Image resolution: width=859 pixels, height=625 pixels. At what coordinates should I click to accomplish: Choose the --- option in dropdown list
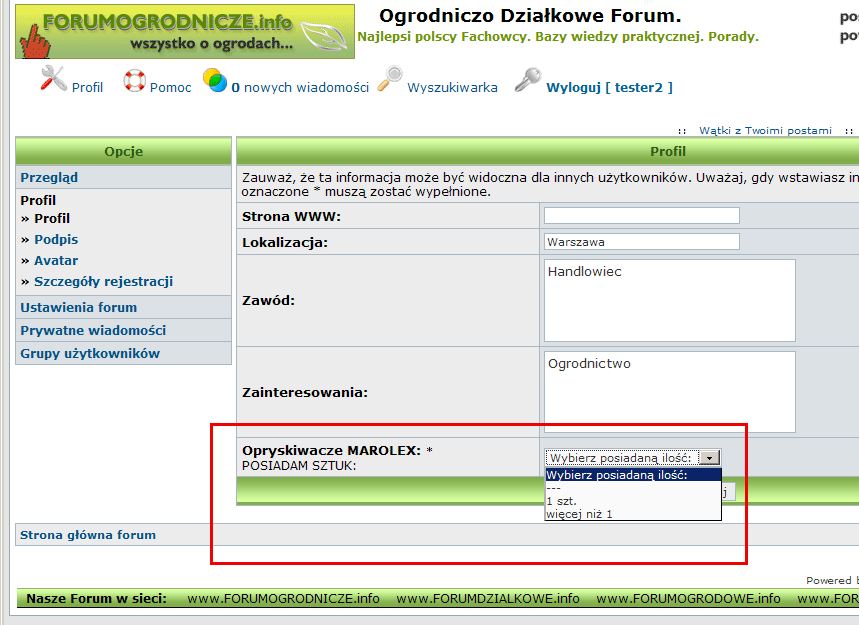tap(633, 488)
